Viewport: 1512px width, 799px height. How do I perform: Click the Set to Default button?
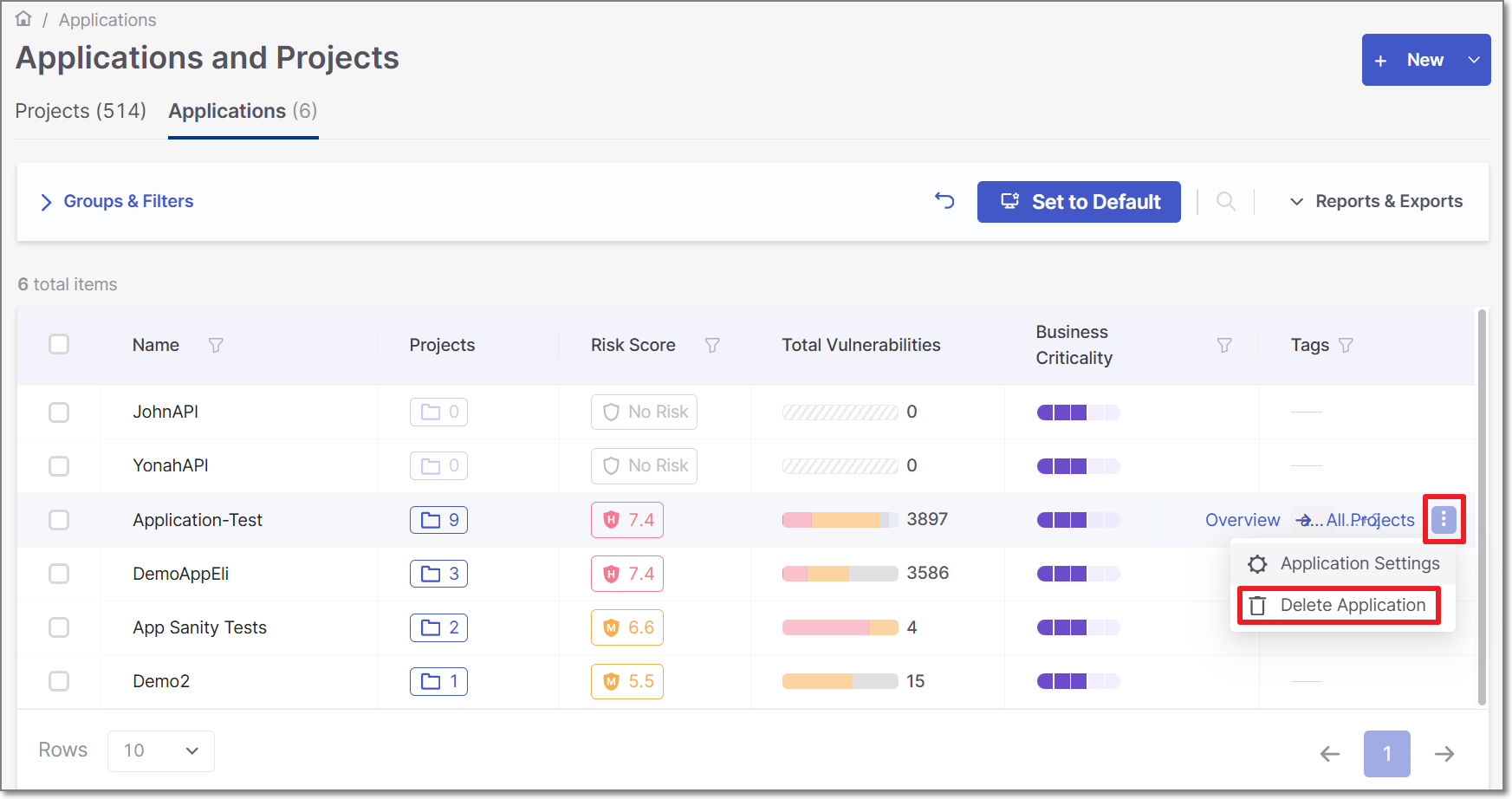point(1079,201)
